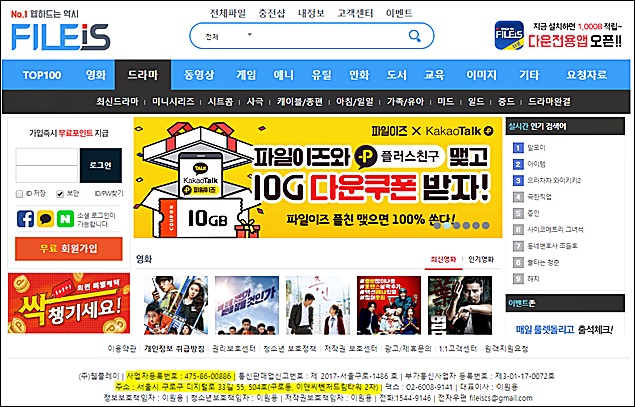Click the 로그인 button

tap(101, 166)
